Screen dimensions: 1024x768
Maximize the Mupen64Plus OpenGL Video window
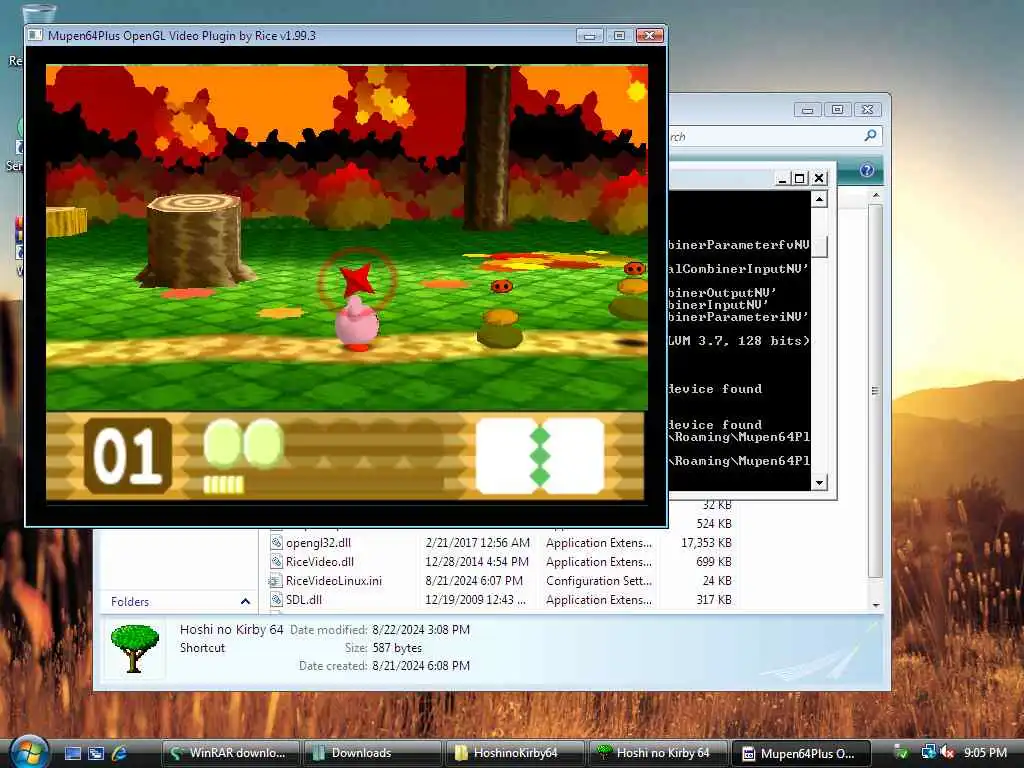tap(618, 36)
